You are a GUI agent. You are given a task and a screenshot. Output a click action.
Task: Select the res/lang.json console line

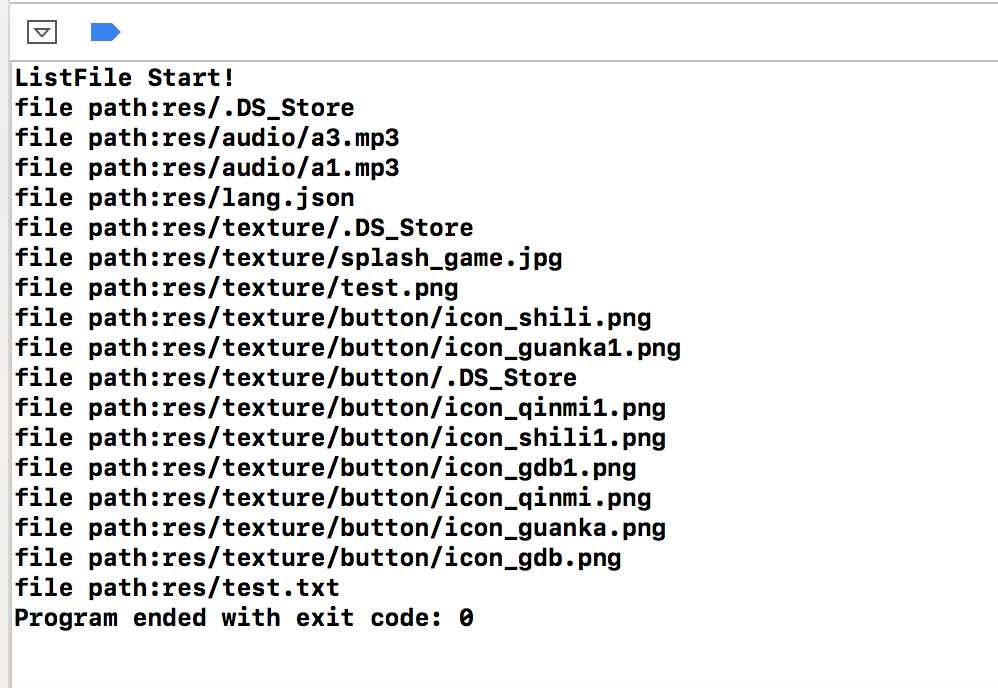click(x=185, y=198)
